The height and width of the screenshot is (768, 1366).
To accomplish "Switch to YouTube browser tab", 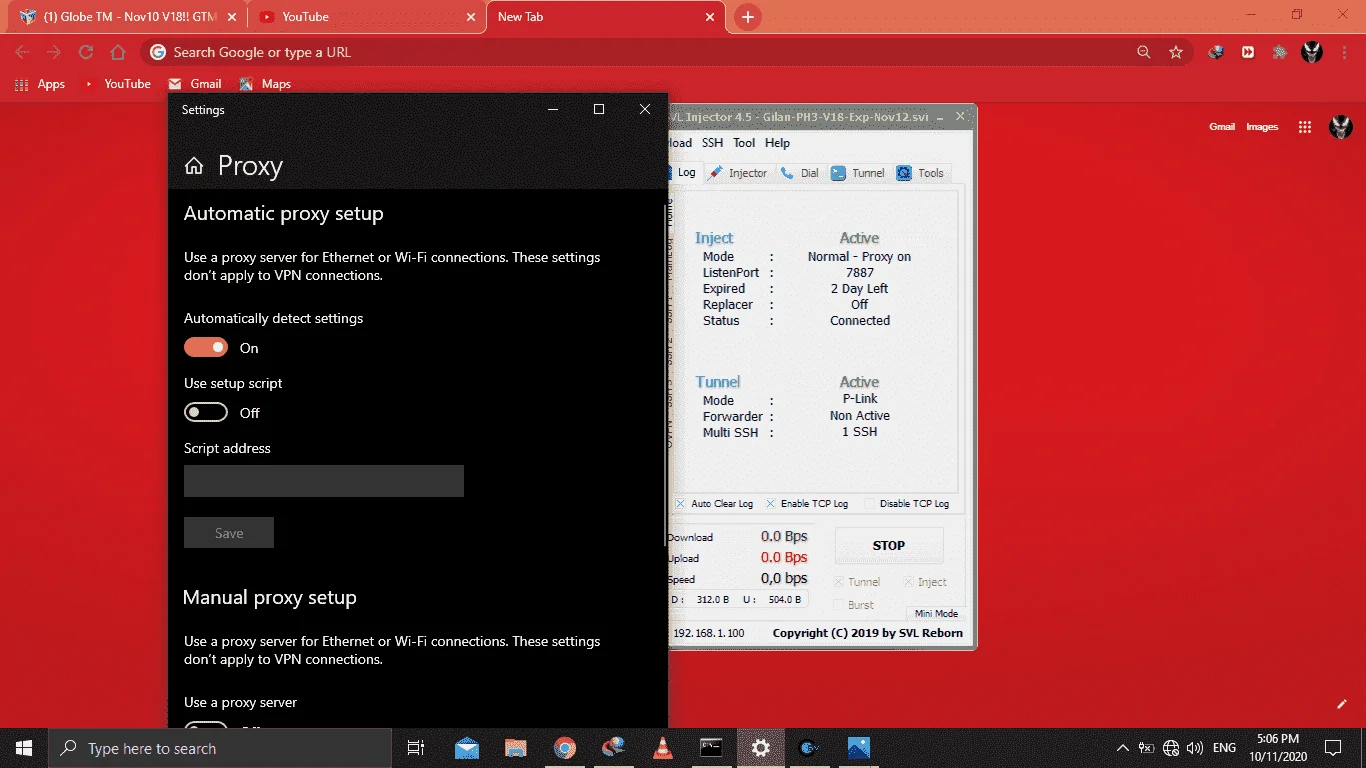I will 365,17.
